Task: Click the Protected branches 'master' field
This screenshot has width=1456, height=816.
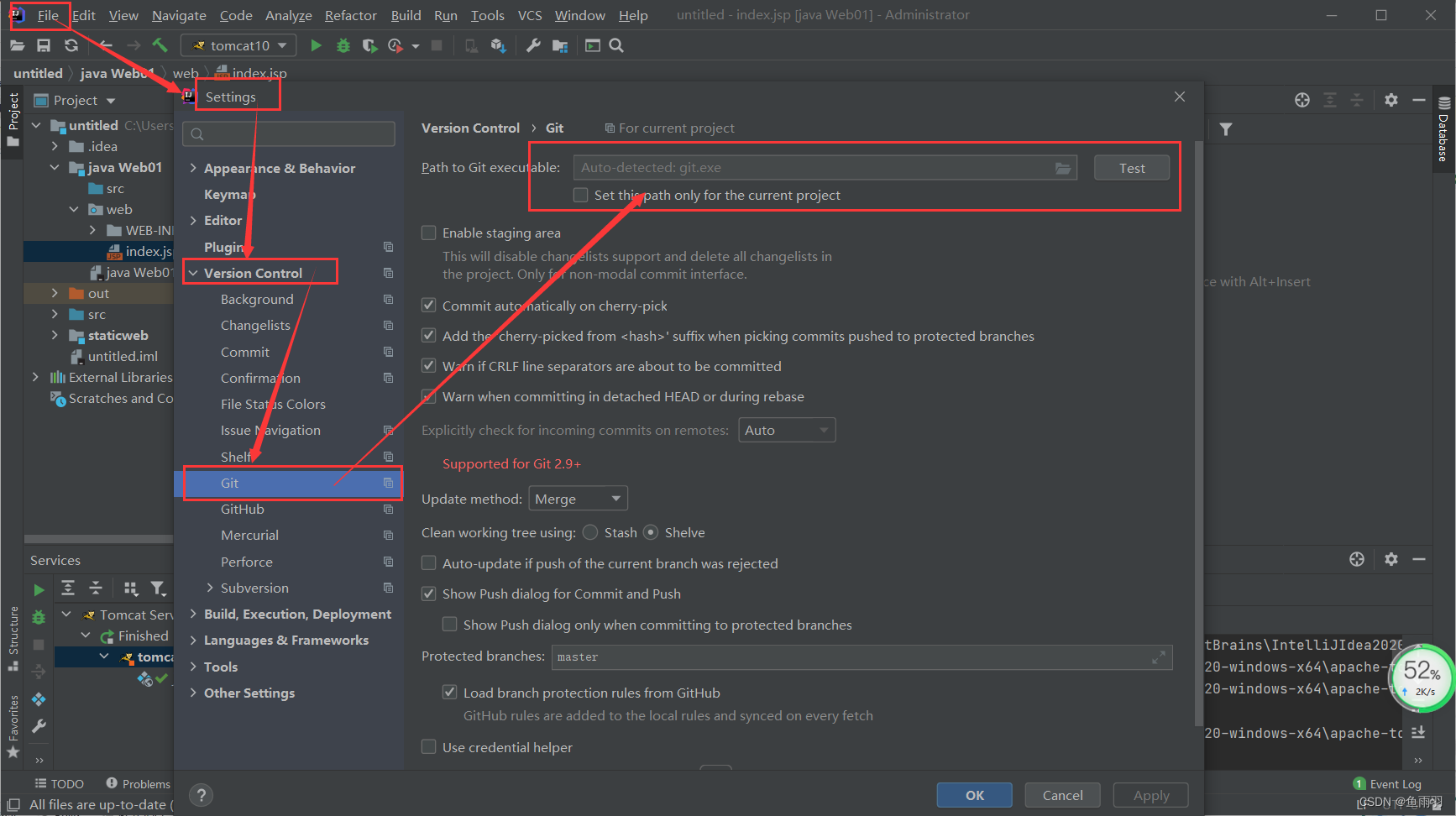Action: point(862,657)
